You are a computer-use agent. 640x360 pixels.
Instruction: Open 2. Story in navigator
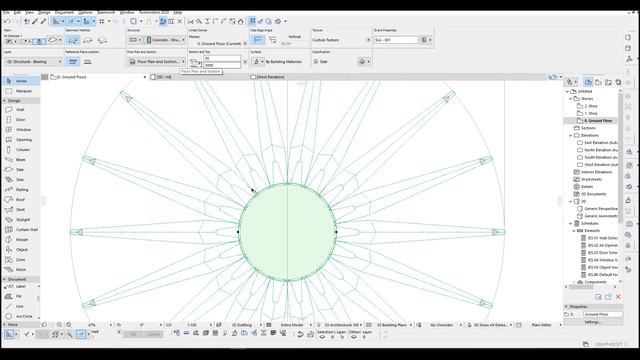591,106
